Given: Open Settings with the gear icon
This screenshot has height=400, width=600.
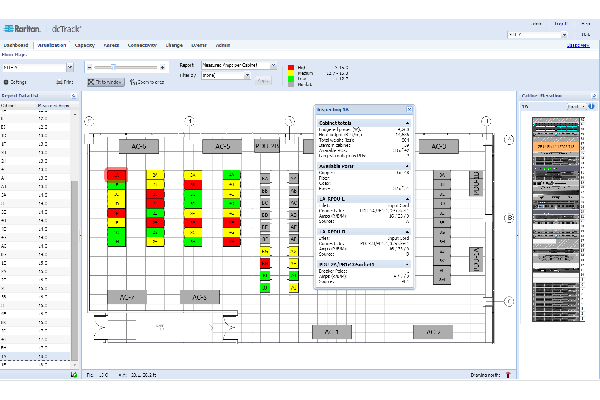Looking at the screenshot, I should tap(15, 82).
